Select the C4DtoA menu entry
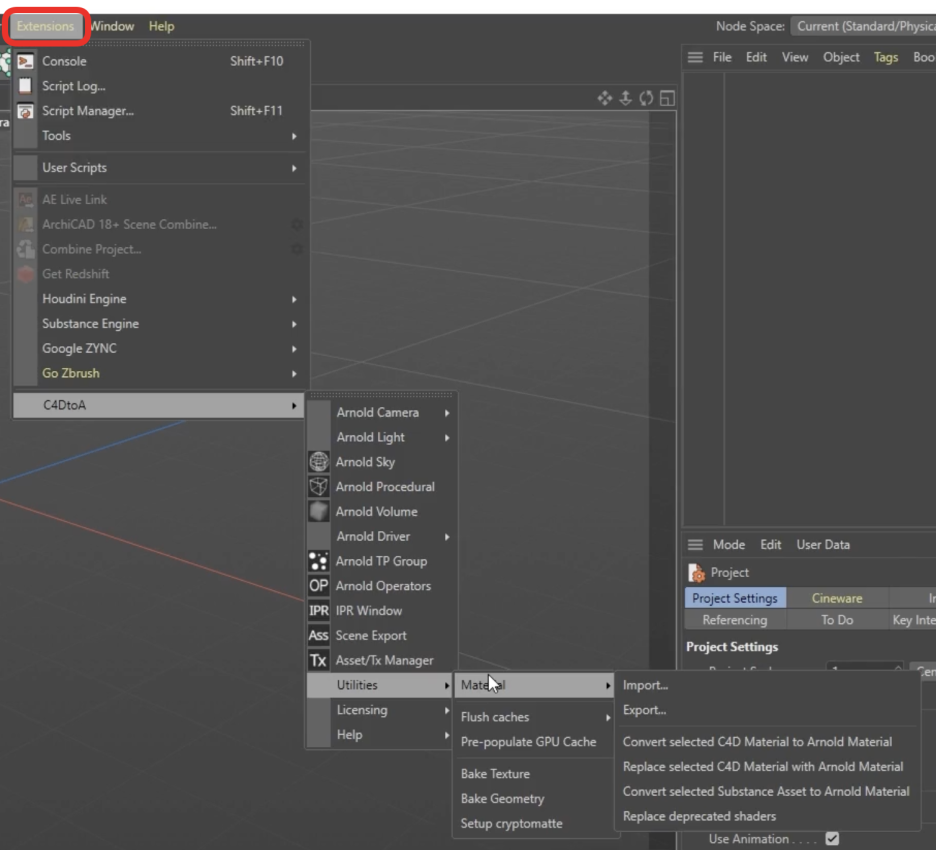The width and height of the screenshot is (936, 850). [159, 405]
